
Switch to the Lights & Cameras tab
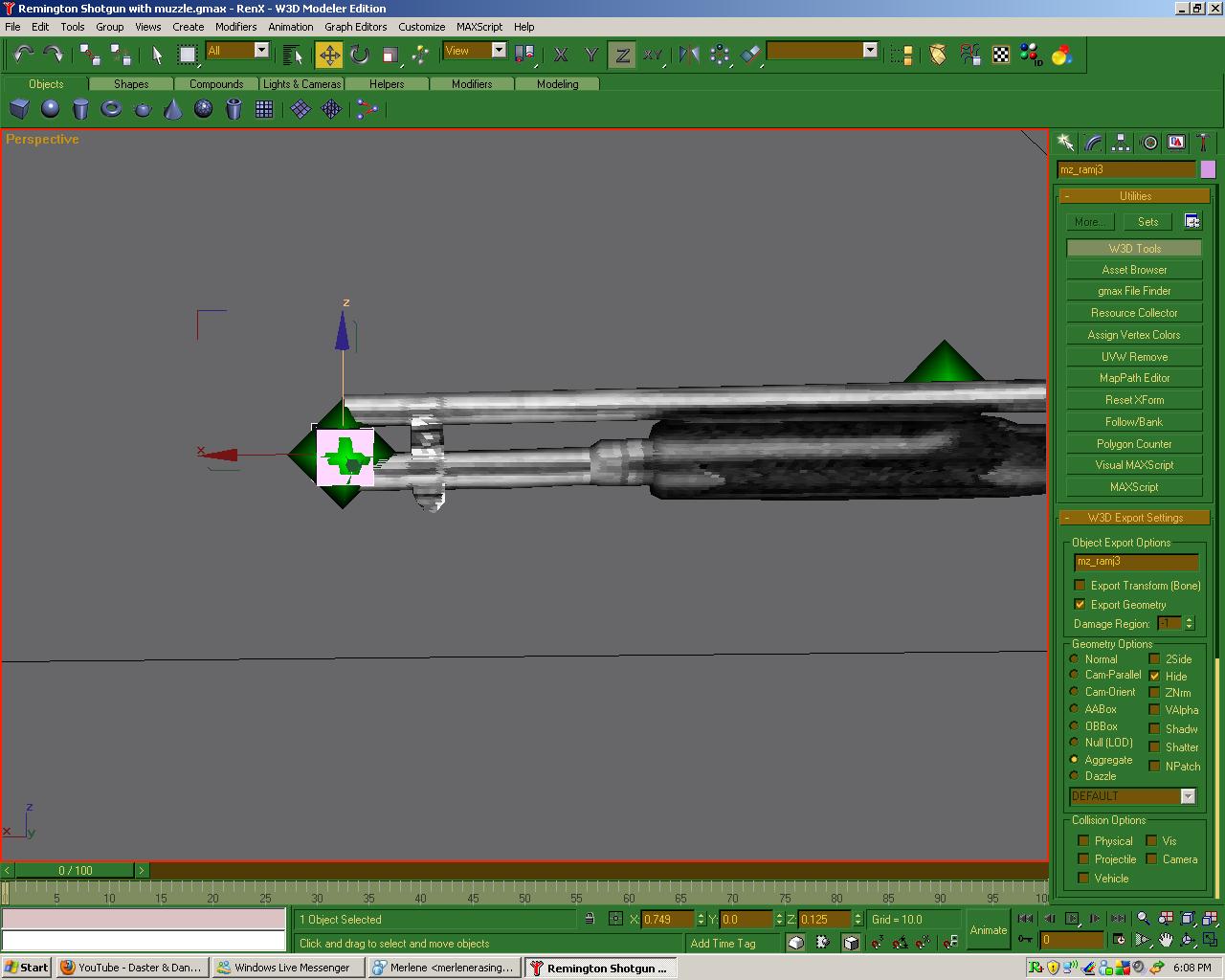[301, 84]
